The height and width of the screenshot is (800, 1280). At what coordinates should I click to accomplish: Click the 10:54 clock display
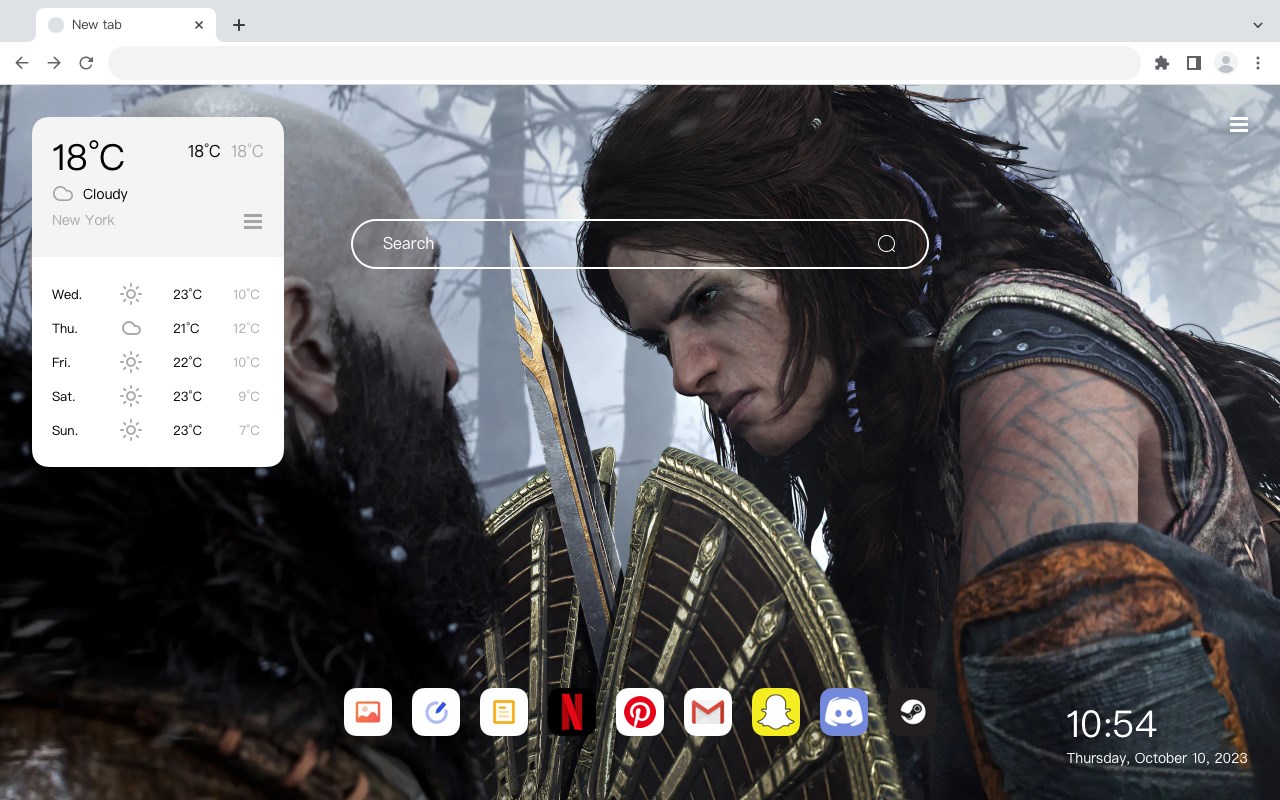tap(1111, 724)
